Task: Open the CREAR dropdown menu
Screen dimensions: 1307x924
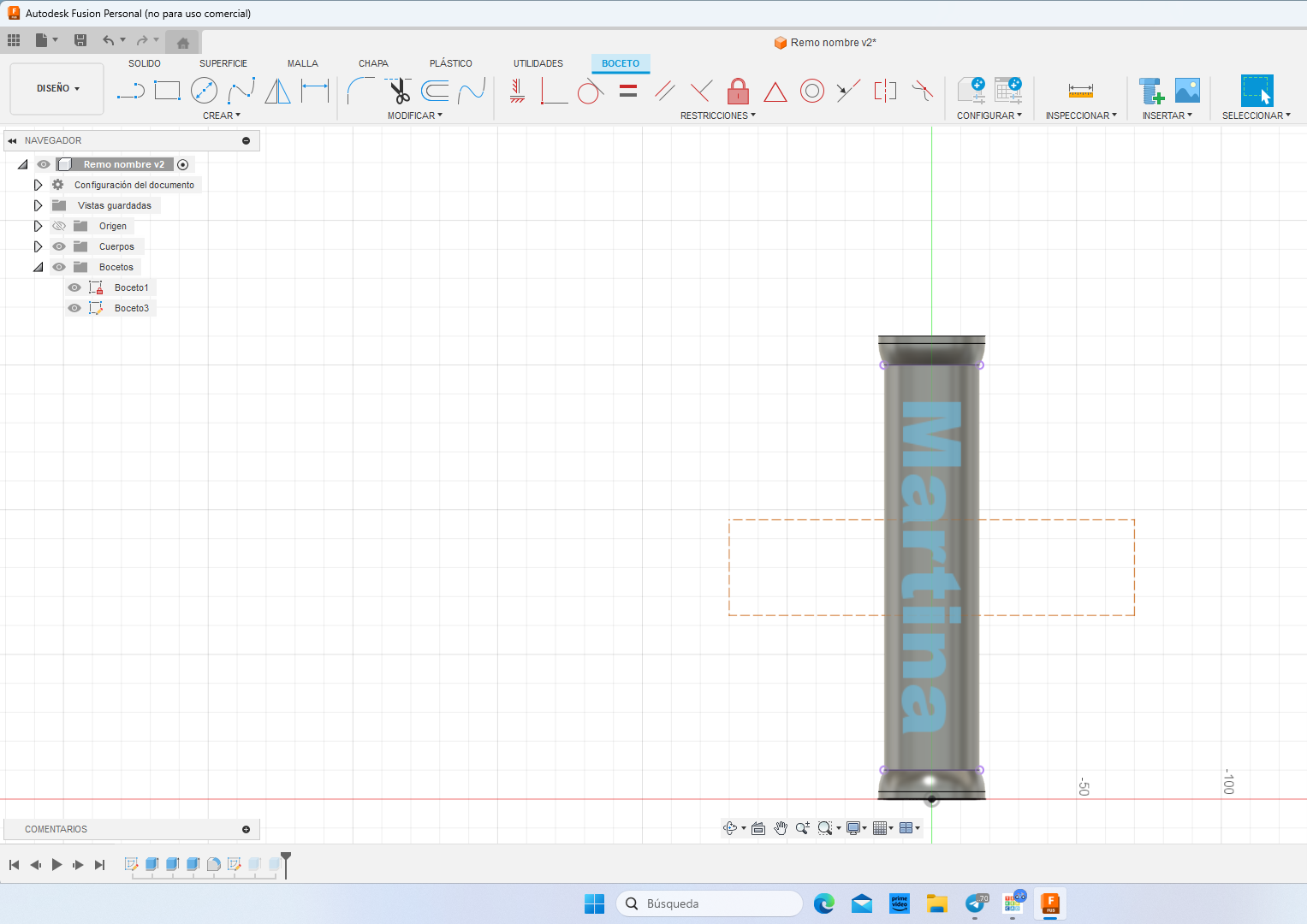Action: click(x=222, y=115)
